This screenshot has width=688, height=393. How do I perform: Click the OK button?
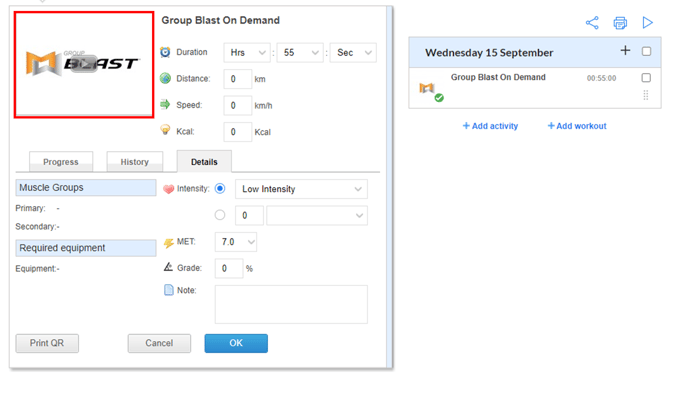(236, 343)
